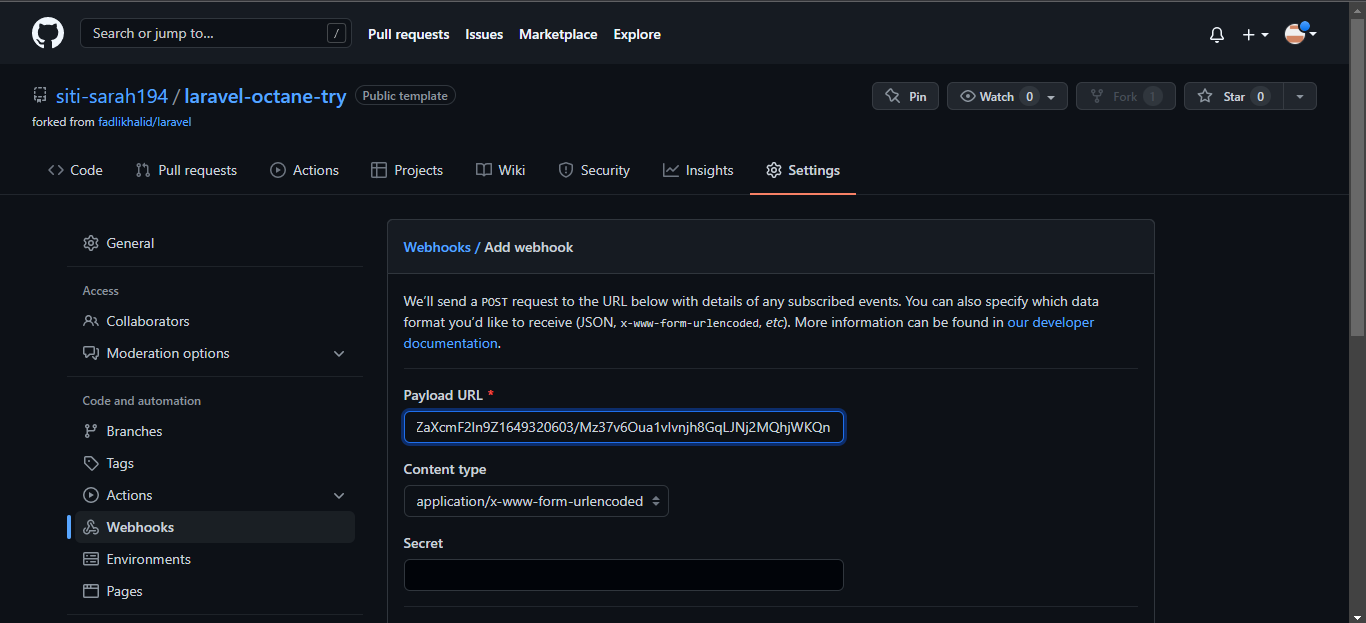
Task: Open Issues in top navigation
Action: [x=484, y=34]
